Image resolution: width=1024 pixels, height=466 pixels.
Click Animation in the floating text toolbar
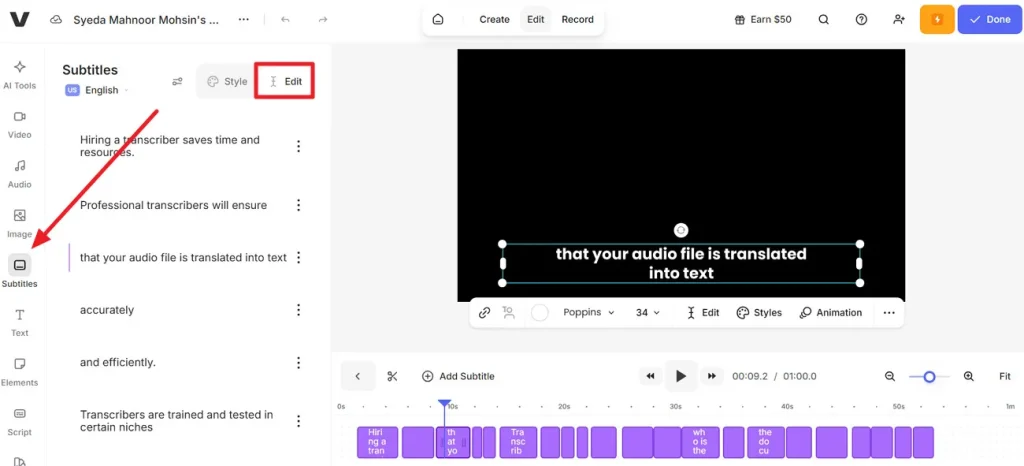831,313
